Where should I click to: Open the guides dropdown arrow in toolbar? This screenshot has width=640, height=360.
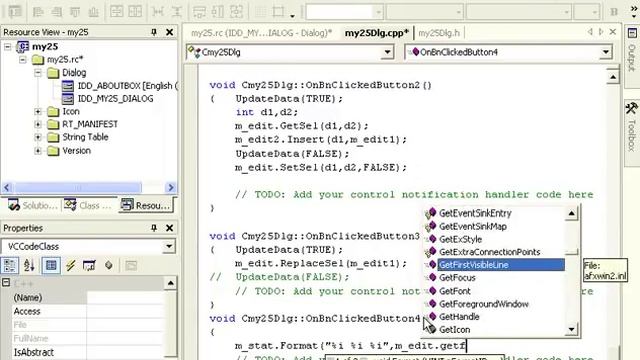pos(292,16)
